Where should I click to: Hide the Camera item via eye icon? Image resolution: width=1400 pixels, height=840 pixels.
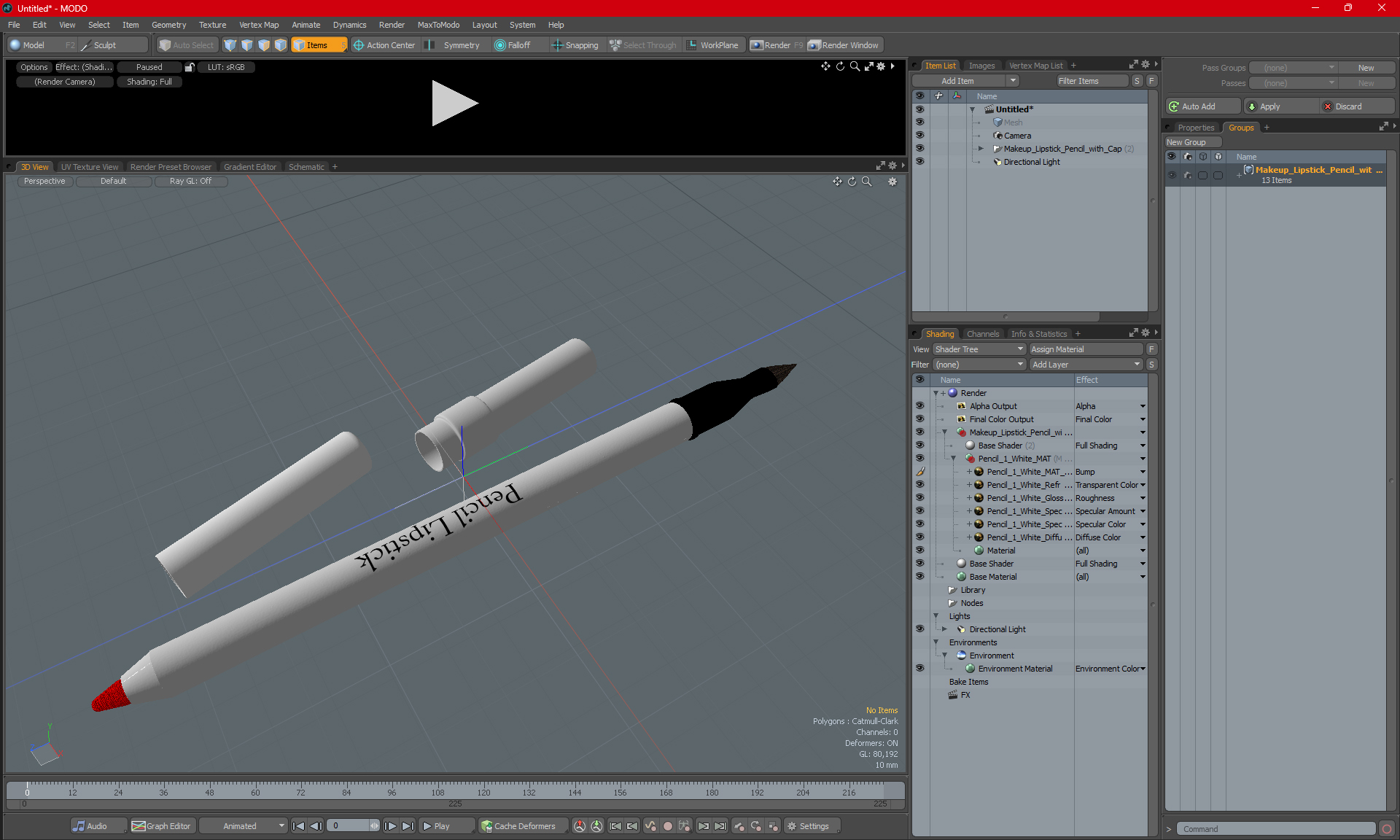tap(919, 136)
